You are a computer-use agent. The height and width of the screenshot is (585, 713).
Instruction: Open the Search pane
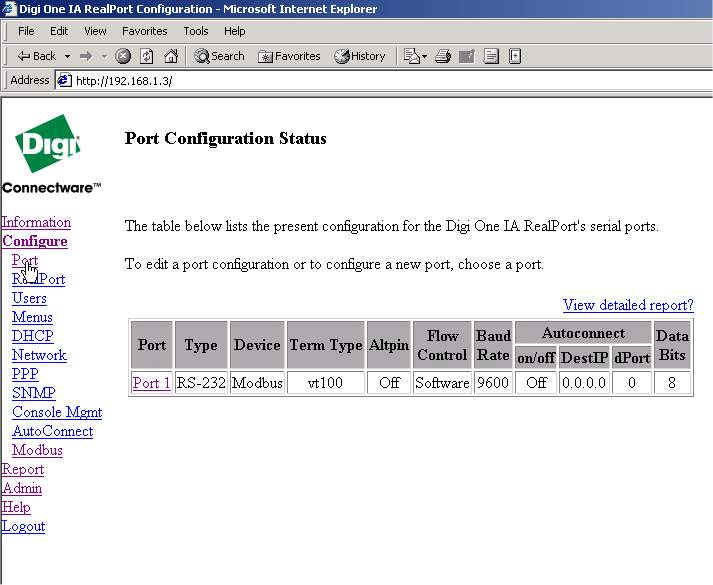pyautogui.click(x=219, y=56)
